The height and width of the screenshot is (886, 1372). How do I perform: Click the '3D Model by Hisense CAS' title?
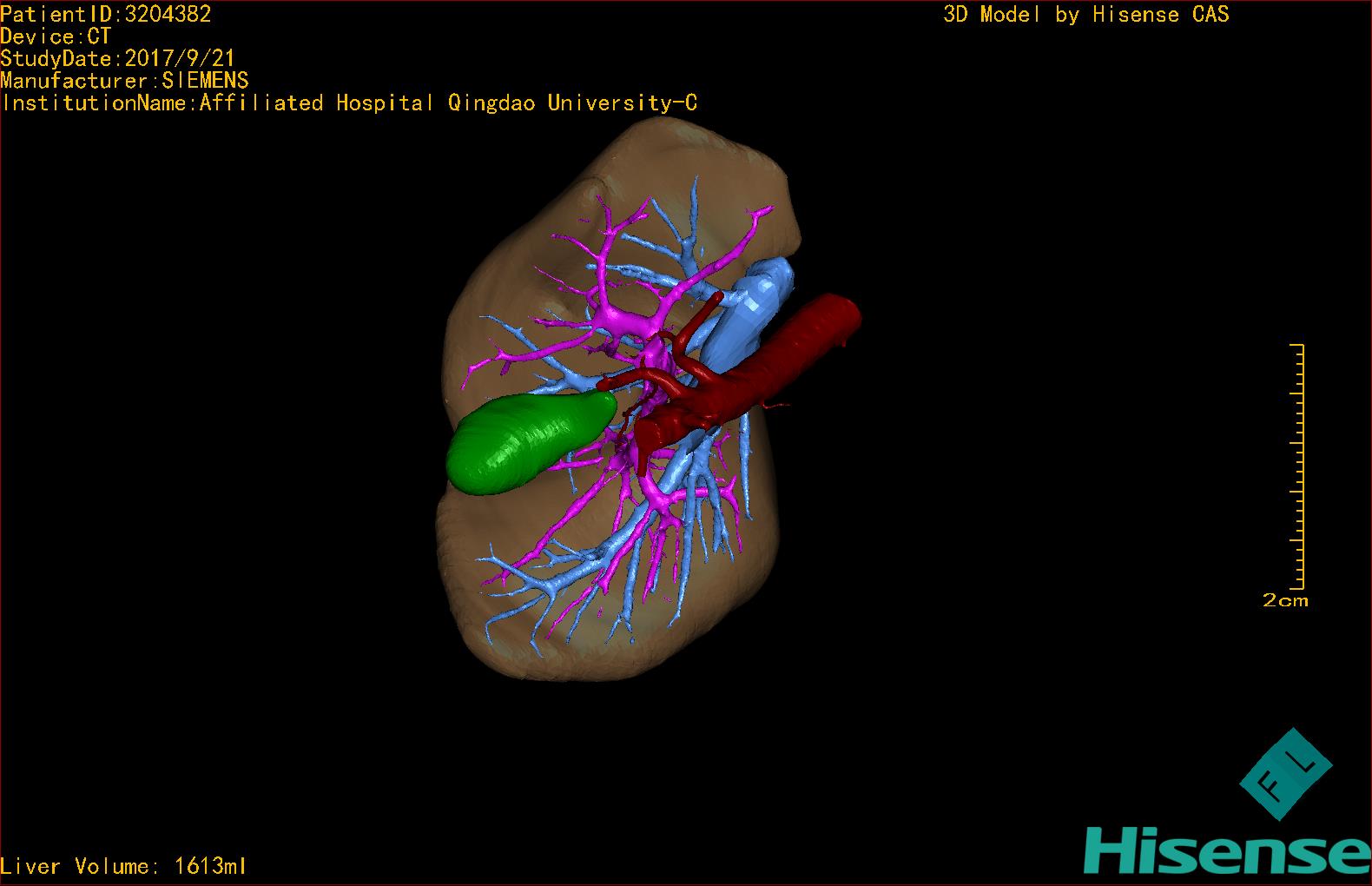click(1085, 15)
